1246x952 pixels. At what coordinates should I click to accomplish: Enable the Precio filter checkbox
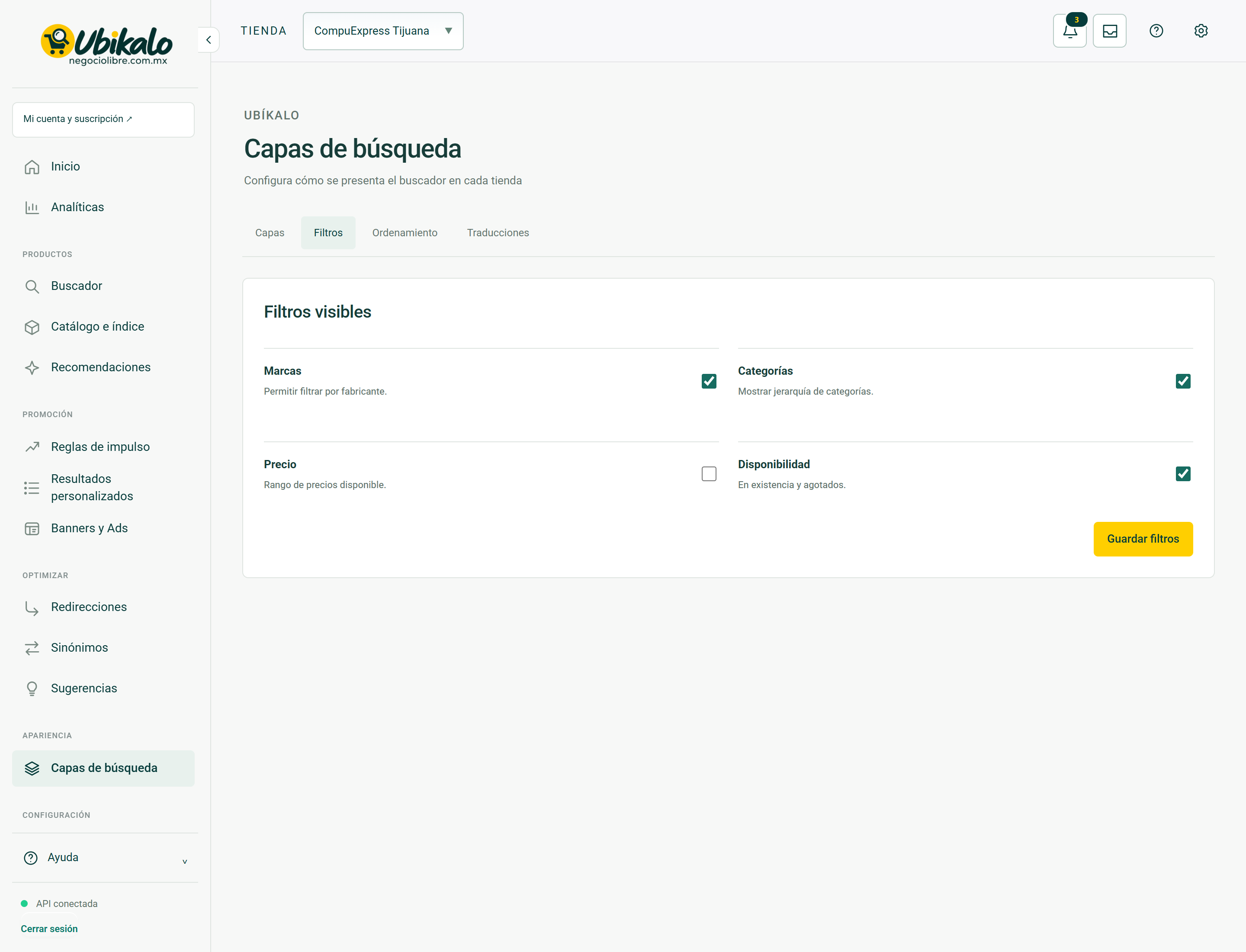coord(709,474)
